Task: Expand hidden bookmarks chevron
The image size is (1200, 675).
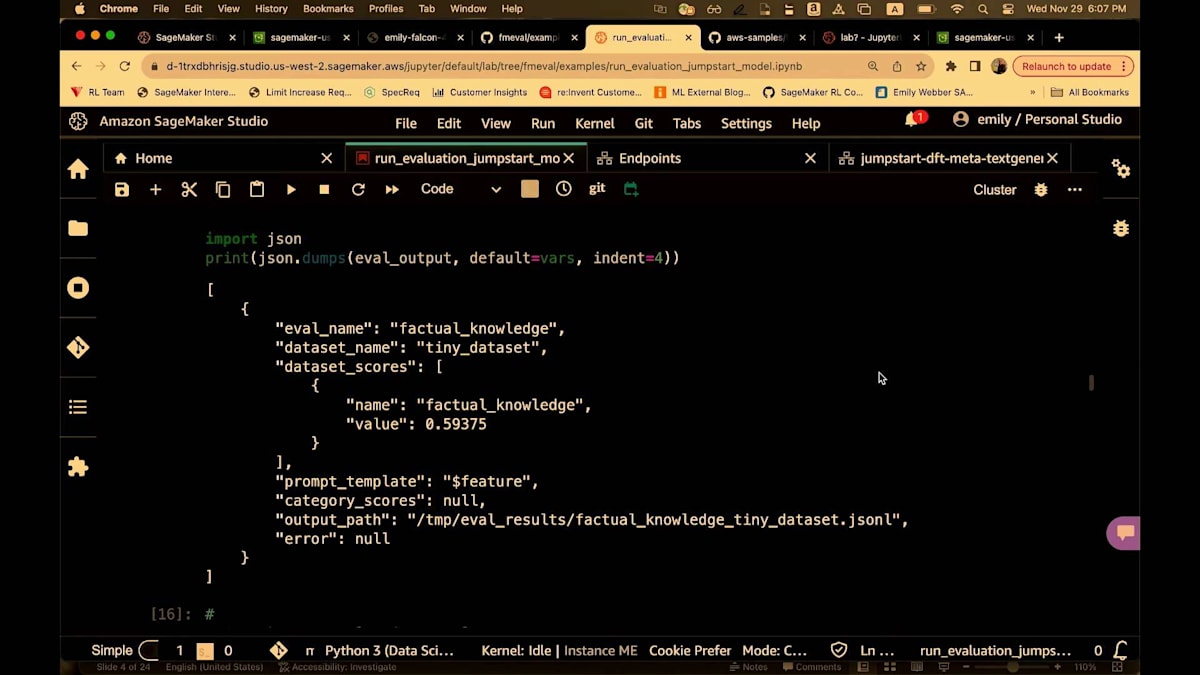Action: click(1033, 92)
